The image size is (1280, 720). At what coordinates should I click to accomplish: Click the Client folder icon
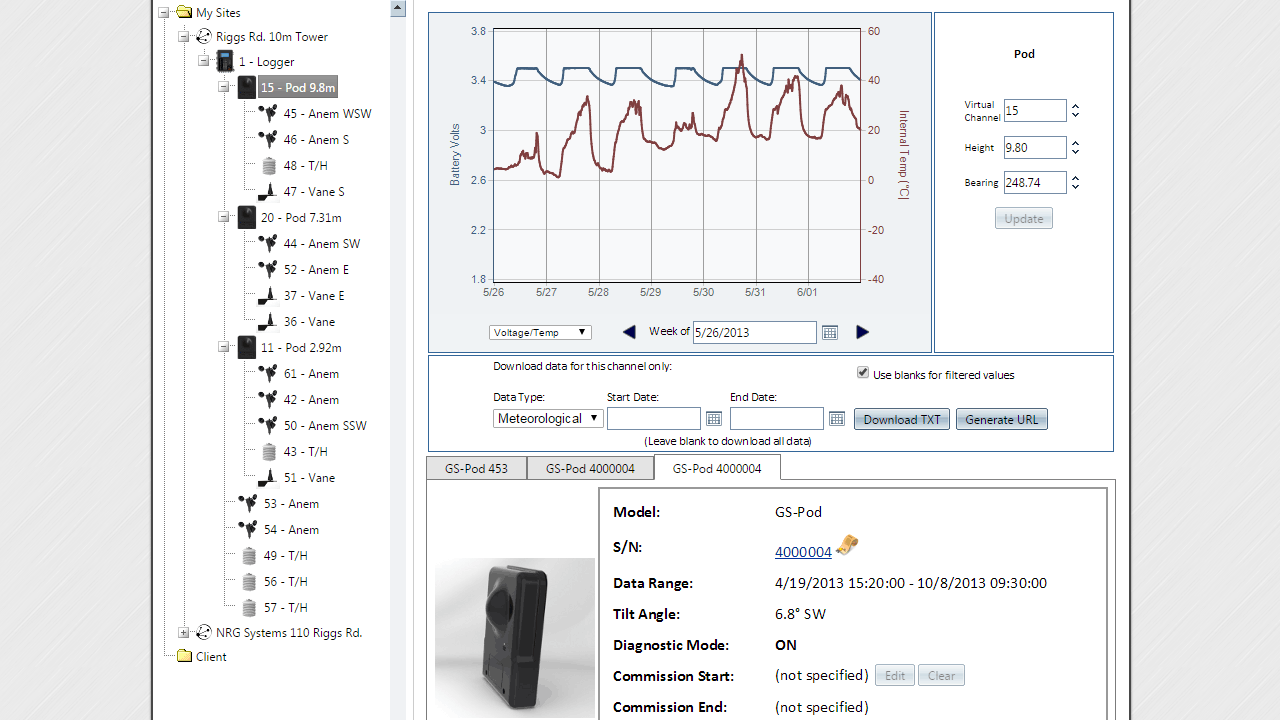tap(184, 657)
